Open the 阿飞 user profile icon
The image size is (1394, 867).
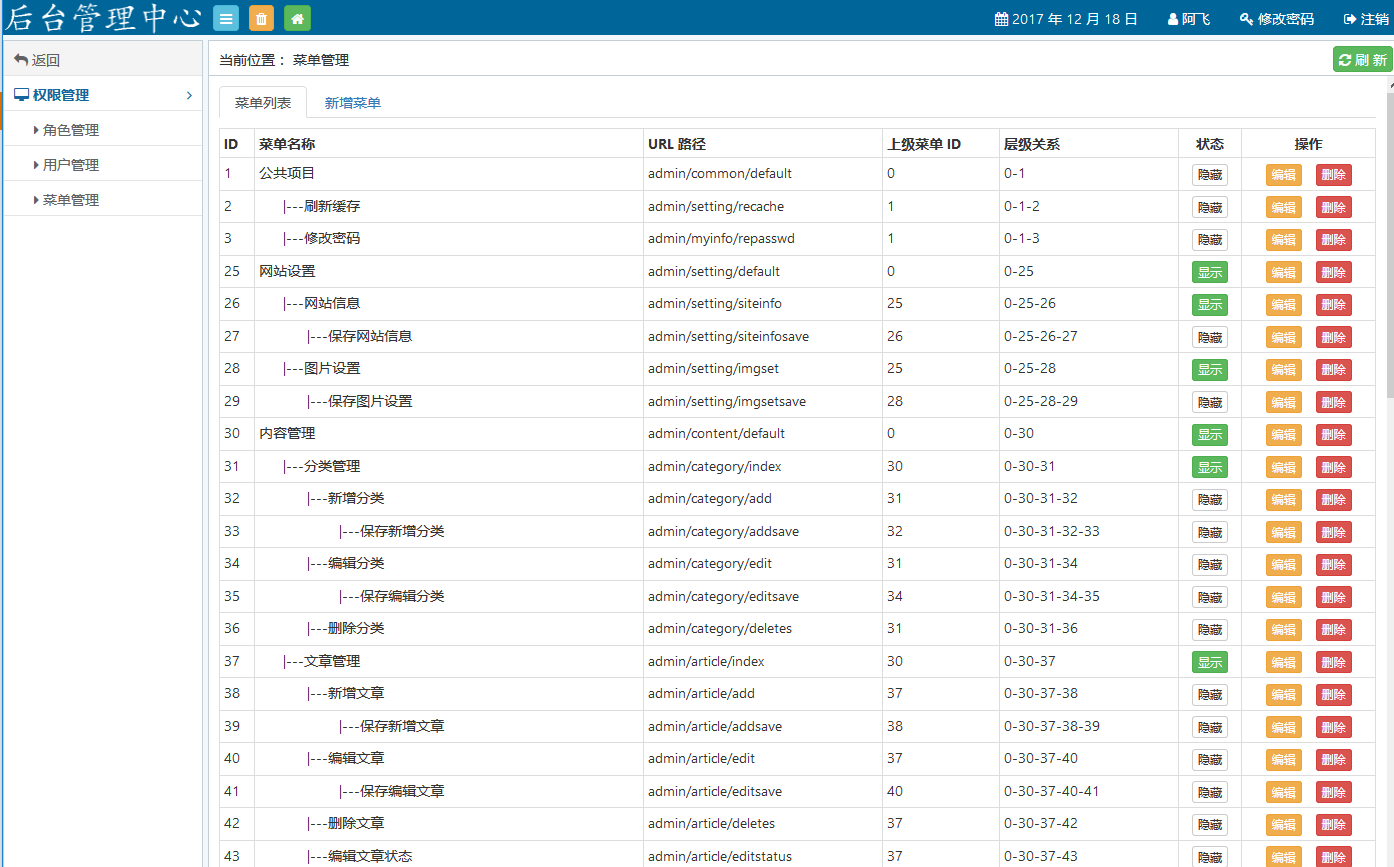point(1173,19)
